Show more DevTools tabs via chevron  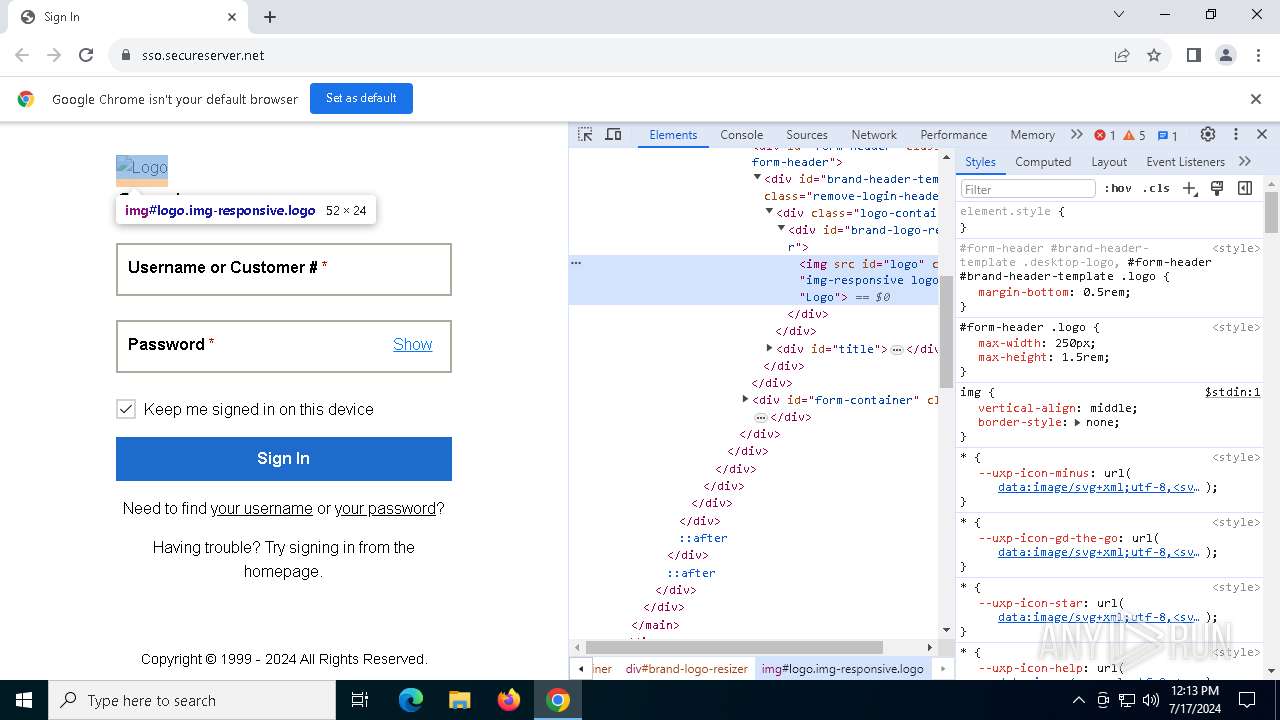click(x=1076, y=135)
